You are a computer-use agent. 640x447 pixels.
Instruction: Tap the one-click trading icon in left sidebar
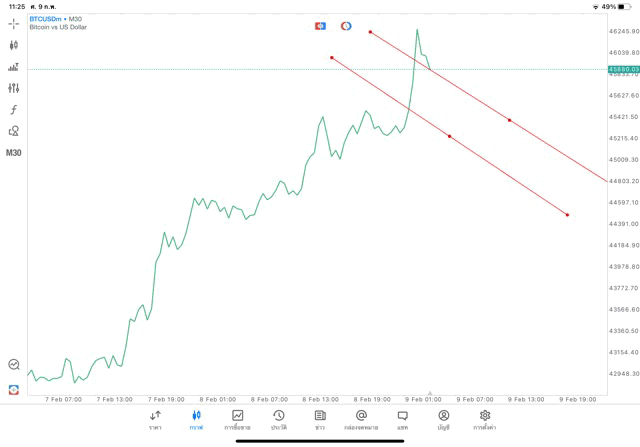coord(14,389)
